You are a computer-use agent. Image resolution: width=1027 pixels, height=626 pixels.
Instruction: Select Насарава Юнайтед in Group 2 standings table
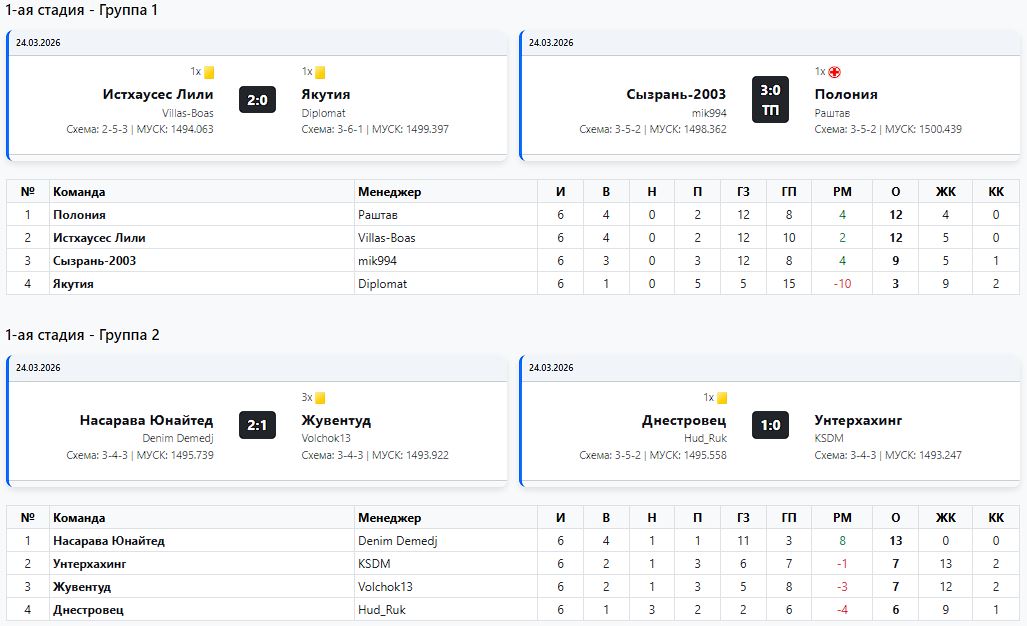tap(108, 541)
